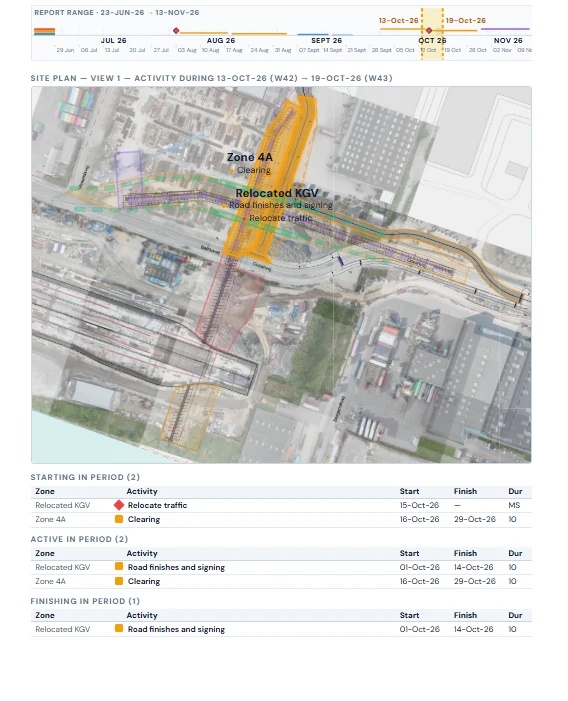Click the Zone 4A label on the map
Screen dimensions: 568x701
249,157
